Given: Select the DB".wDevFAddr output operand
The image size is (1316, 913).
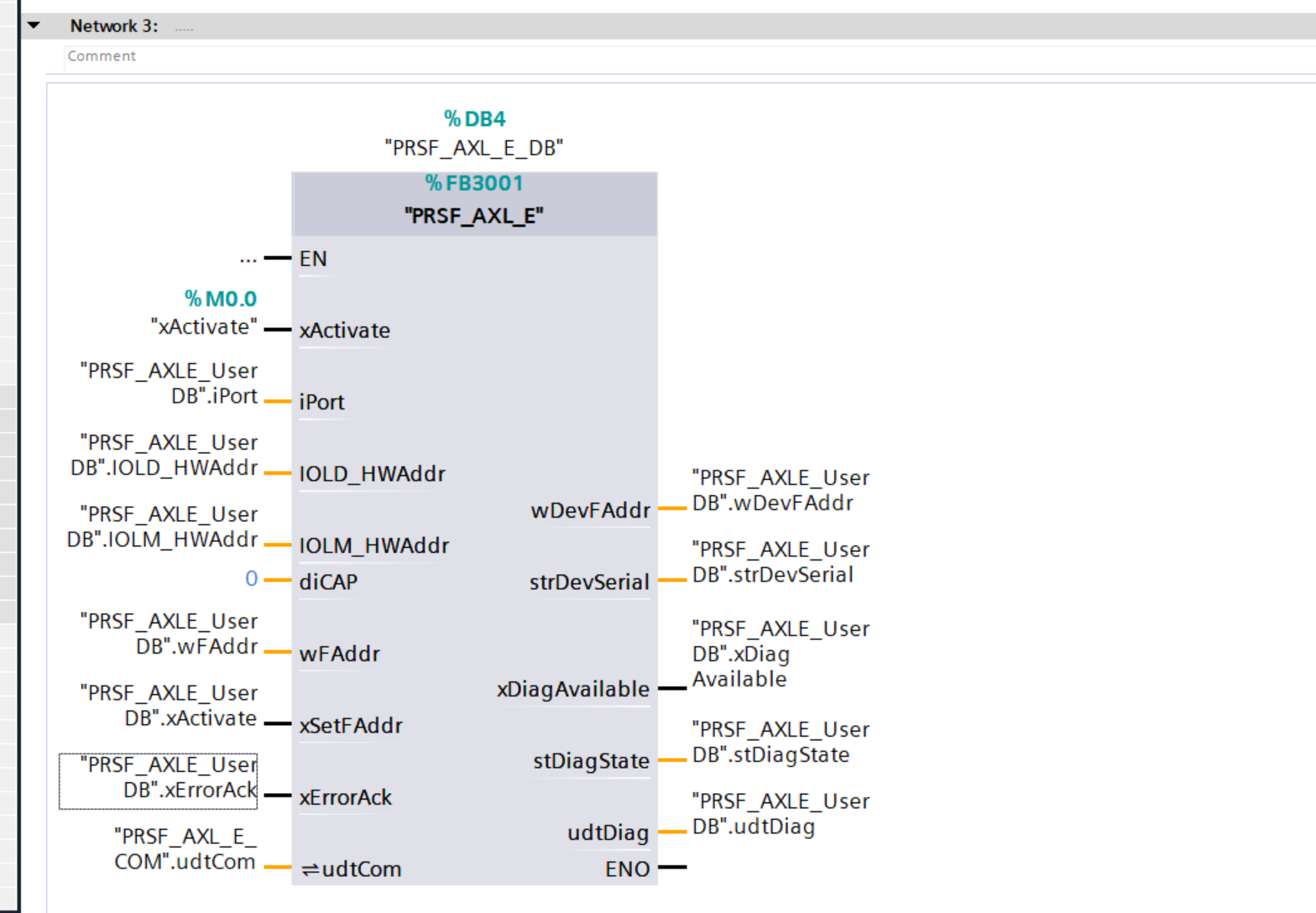Looking at the screenshot, I should pyautogui.click(x=781, y=490).
